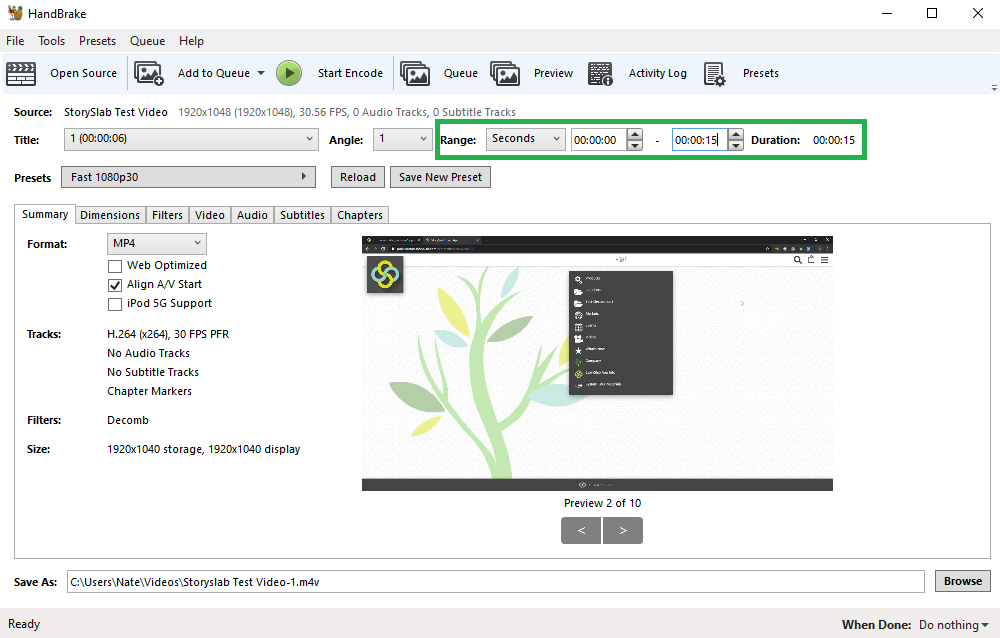
Task: Switch to the Video tab
Action: 210,215
